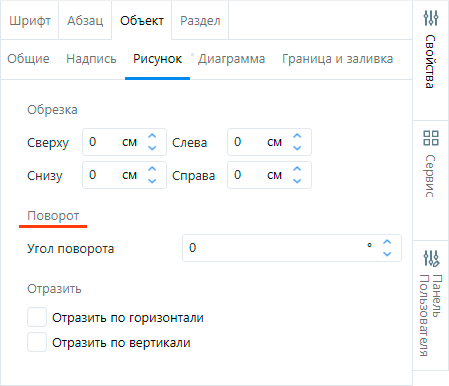The width and height of the screenshot is (449, 386).
Task: Open the Панель Пользователя sliders icon
Action: click(431, 258)
